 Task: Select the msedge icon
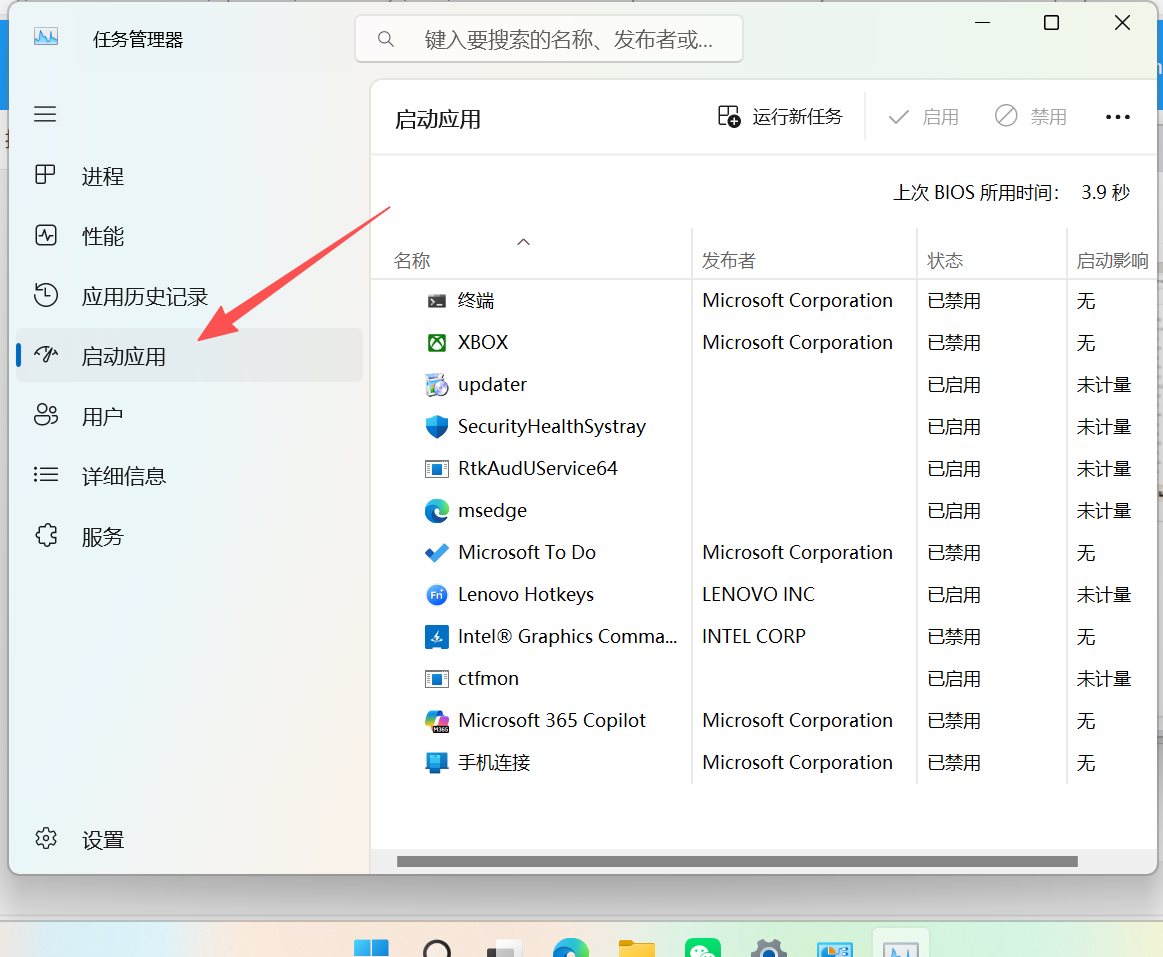(437, 510)
